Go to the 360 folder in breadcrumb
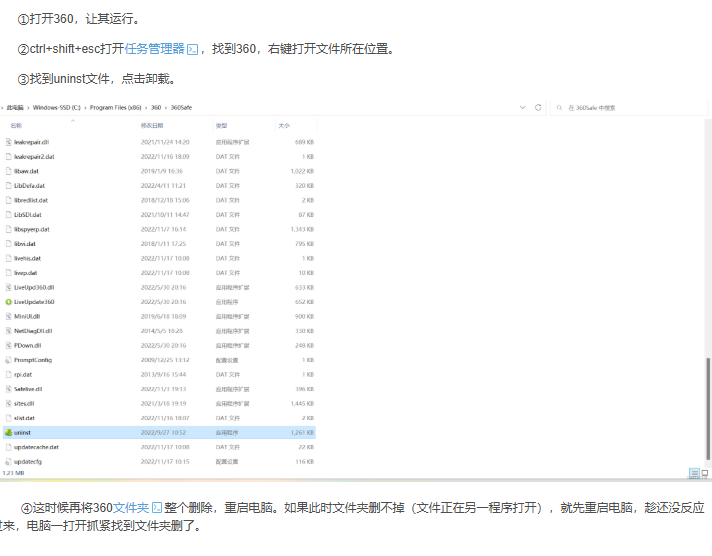712x556 pixels. (x=156, y=108)
